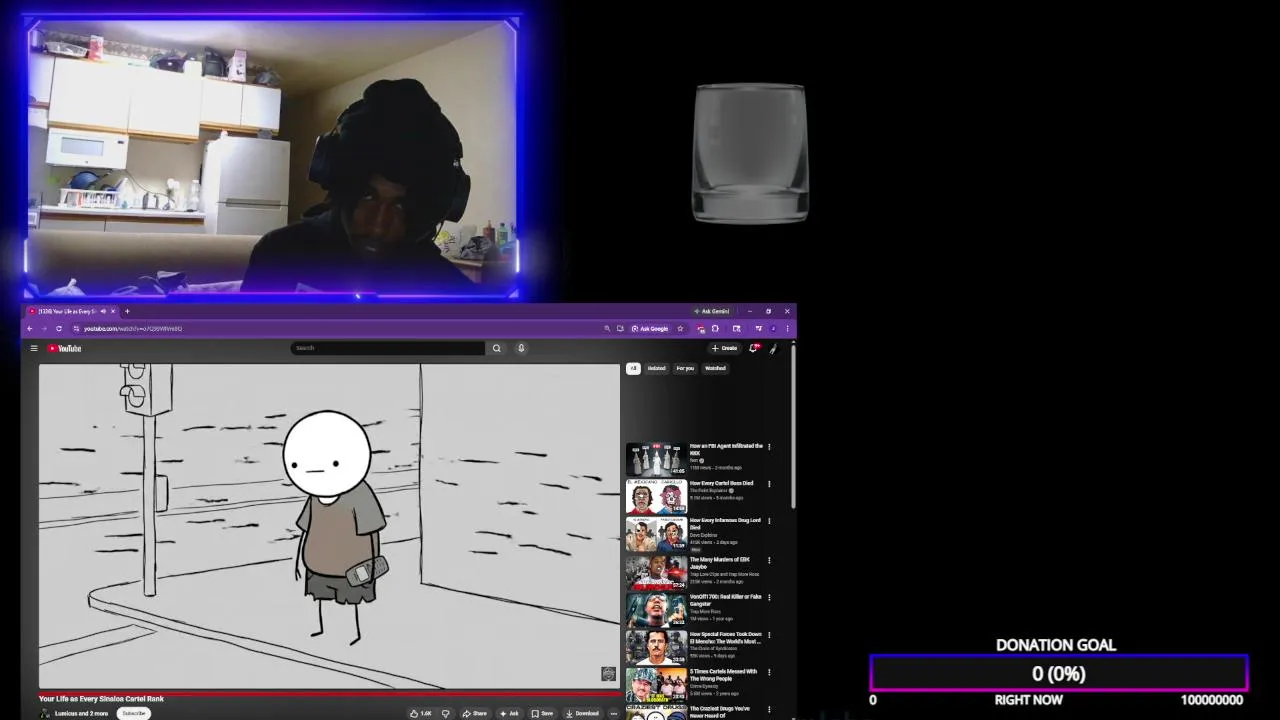Click the Create button on YouTube
This screenshot has width=1280, height=720.
point(725,348)
